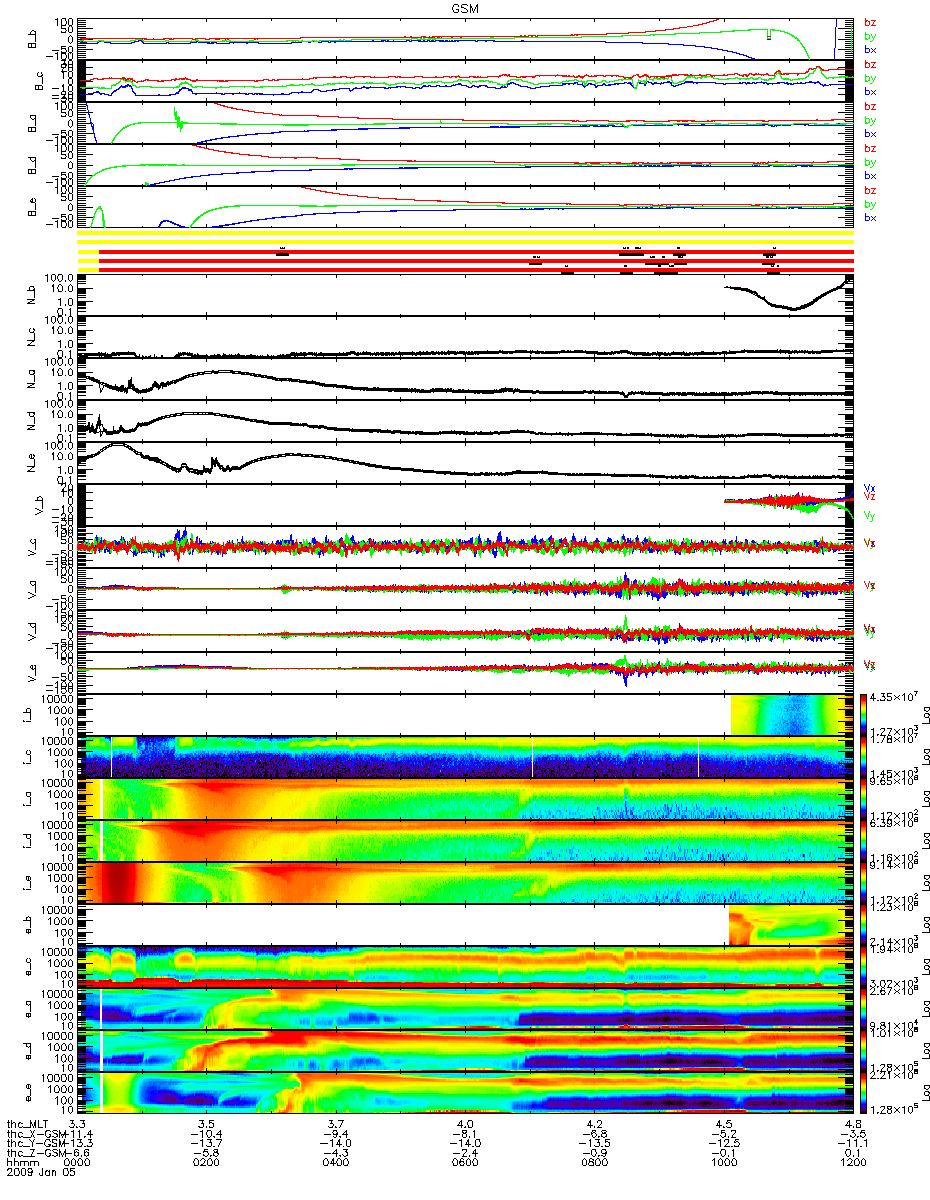The width and height of the screenshot is (930, 1200).
Task: Select the V_b velocity axis label
Action: [40, 503]
